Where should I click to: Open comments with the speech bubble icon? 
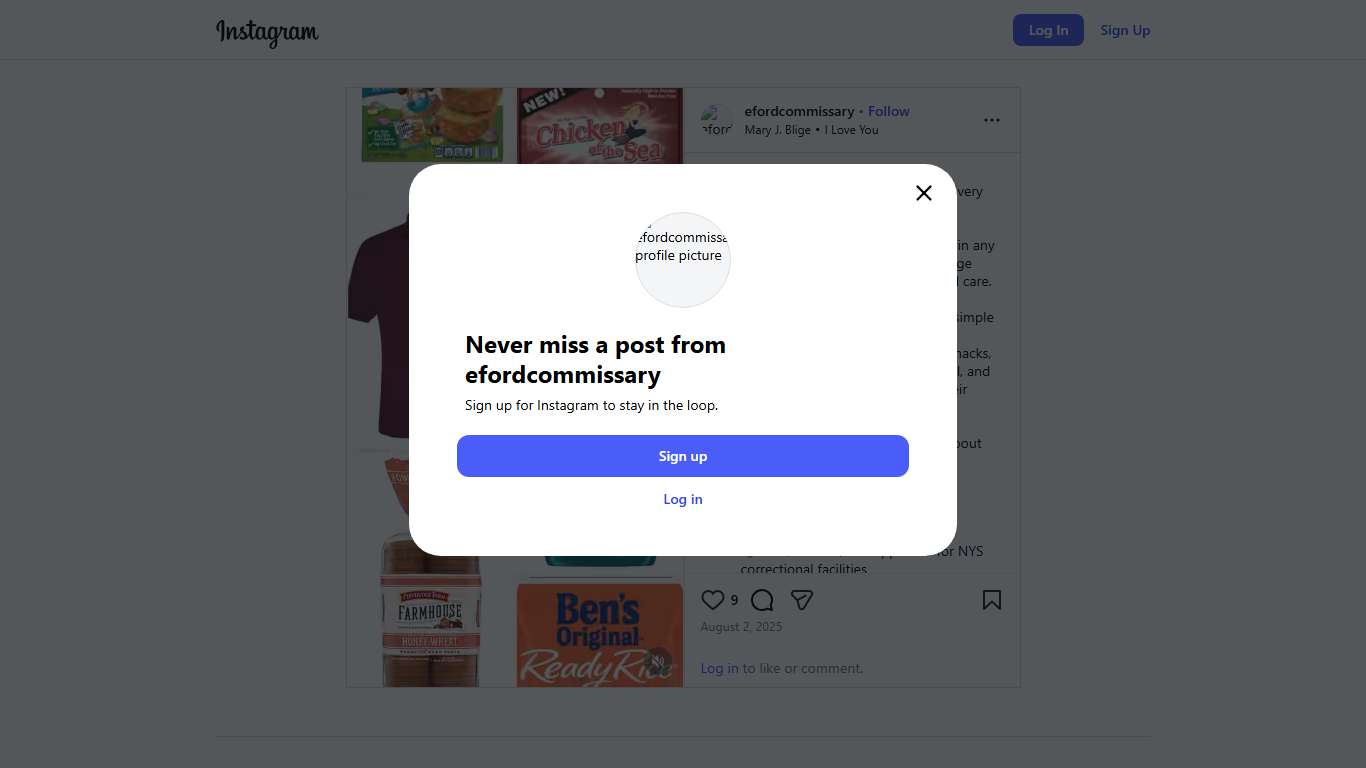(x=762, y=600)
